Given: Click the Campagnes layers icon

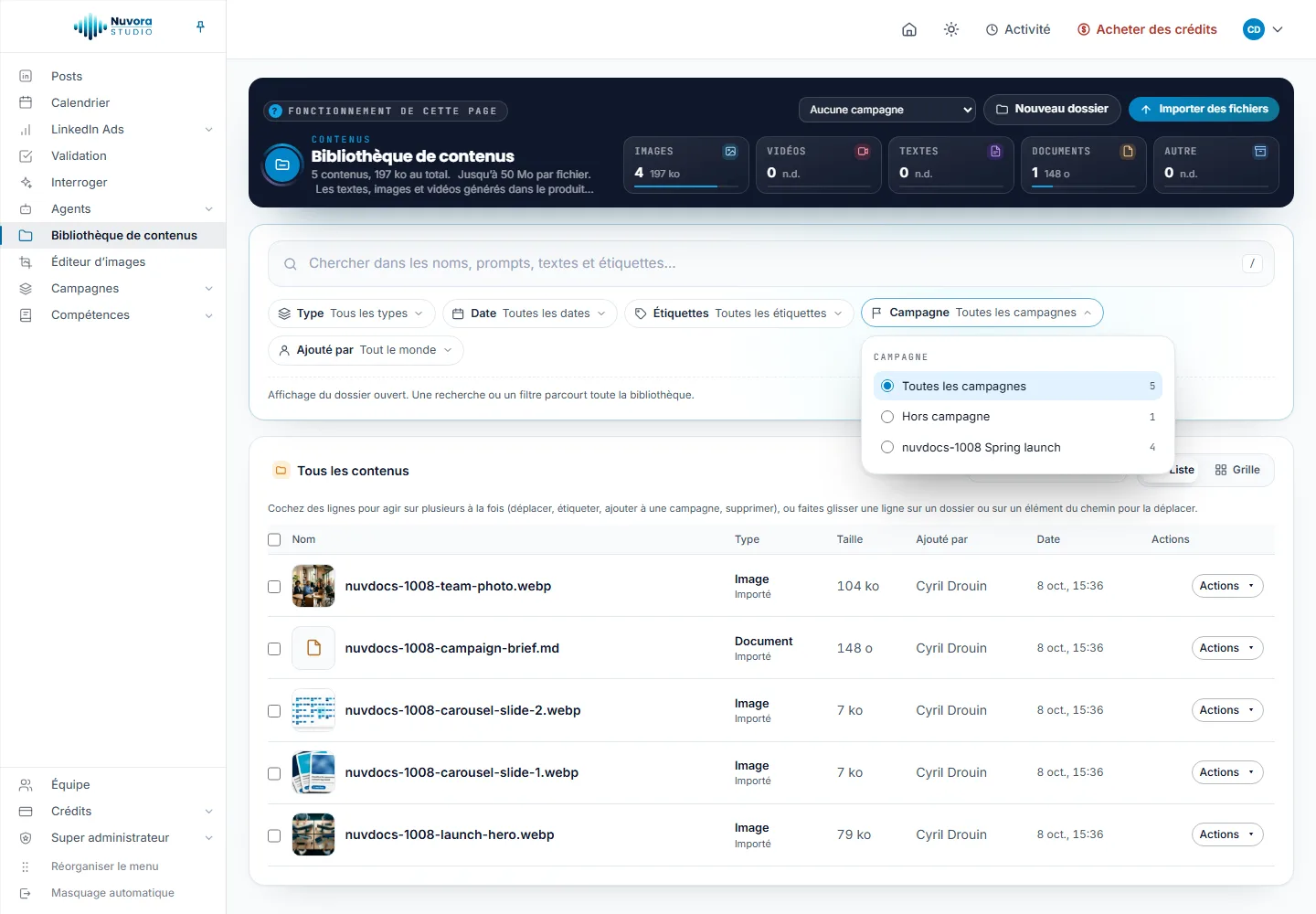Looking at the screenshot, I should click(x=26, y=288).
